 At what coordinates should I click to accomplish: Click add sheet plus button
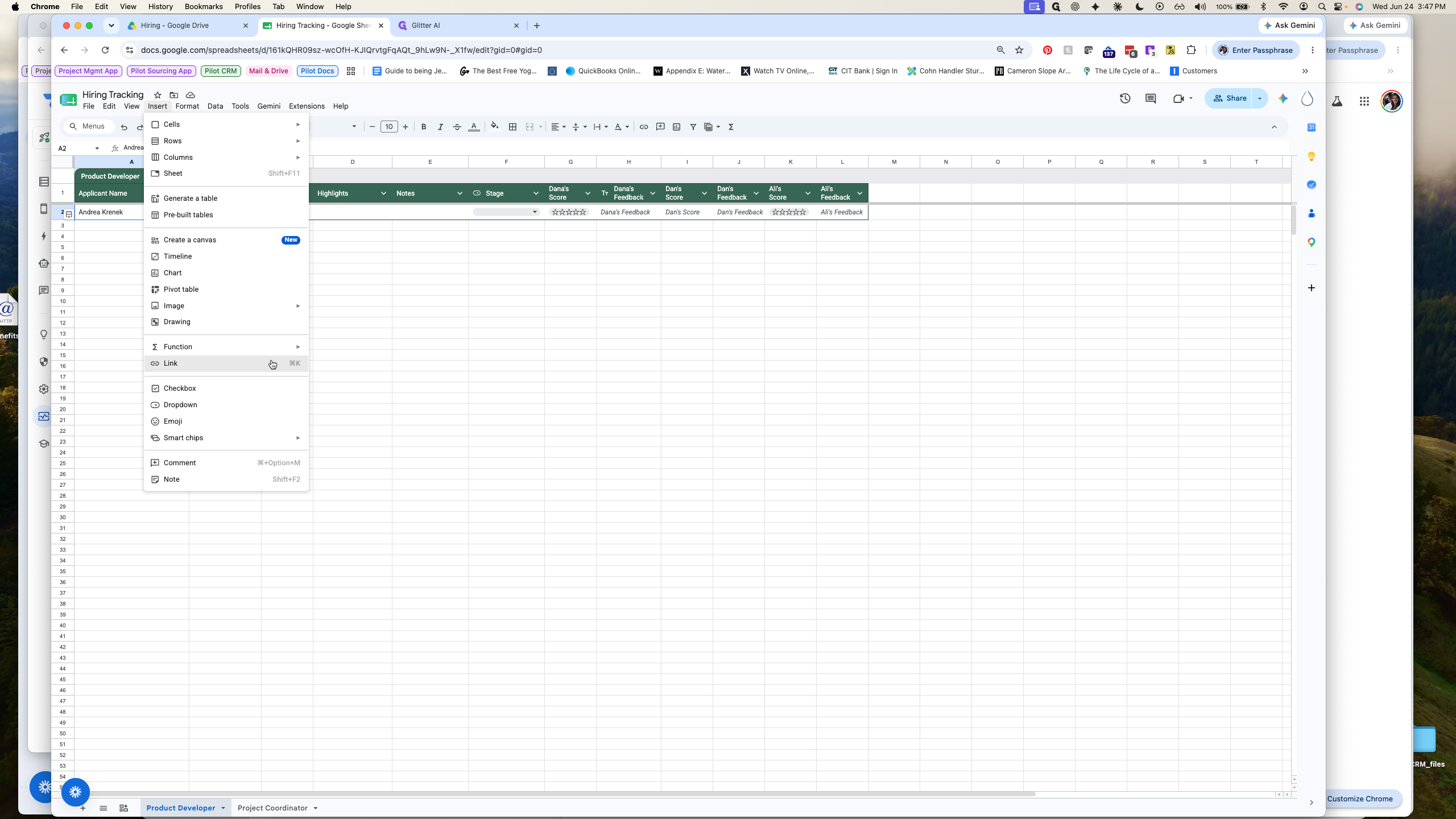[x=83, y=808]
